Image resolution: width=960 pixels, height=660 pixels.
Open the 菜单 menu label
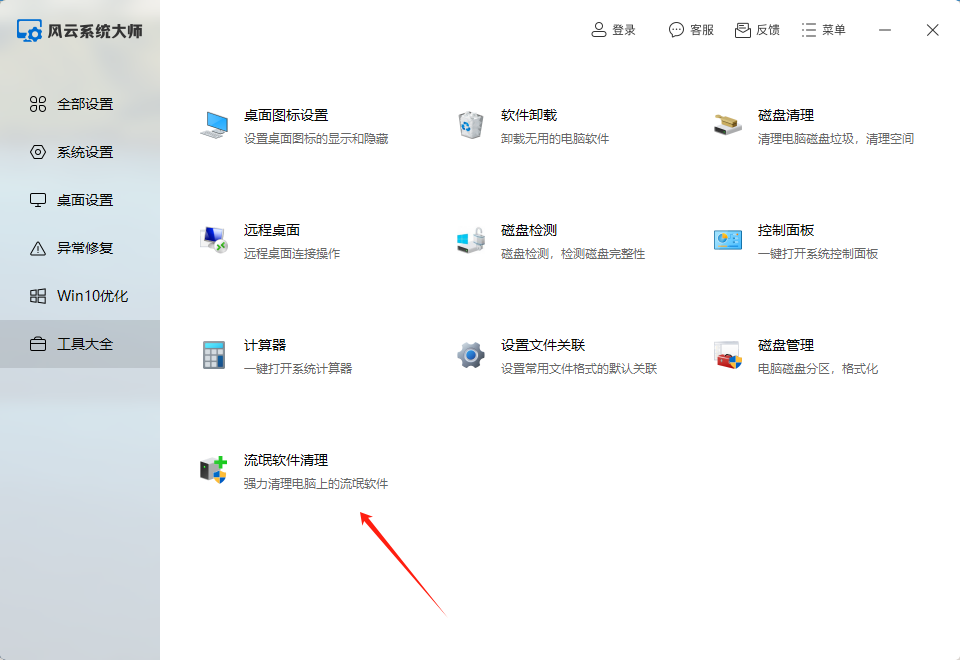833,30
